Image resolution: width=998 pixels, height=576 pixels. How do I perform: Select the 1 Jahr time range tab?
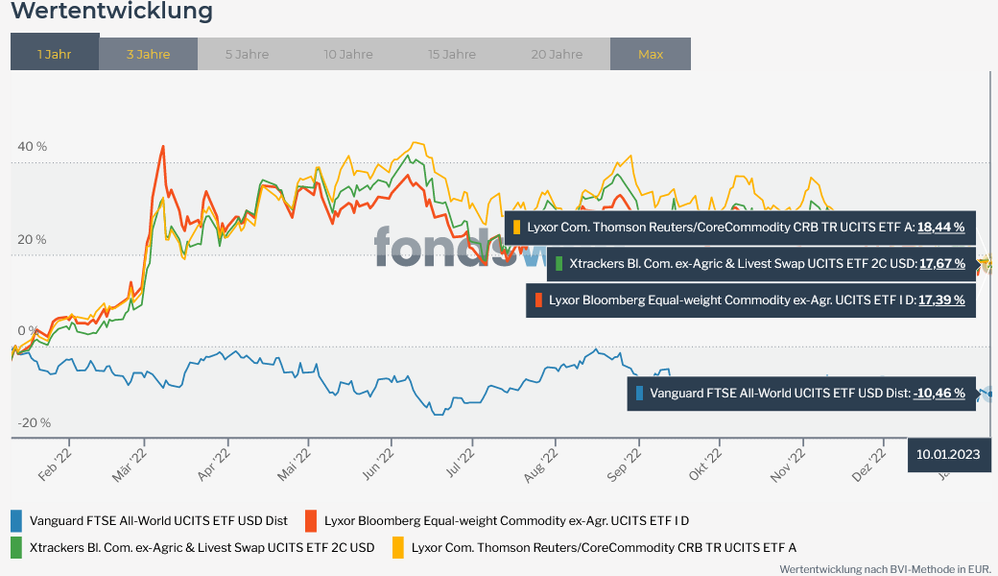click(54, 54)
